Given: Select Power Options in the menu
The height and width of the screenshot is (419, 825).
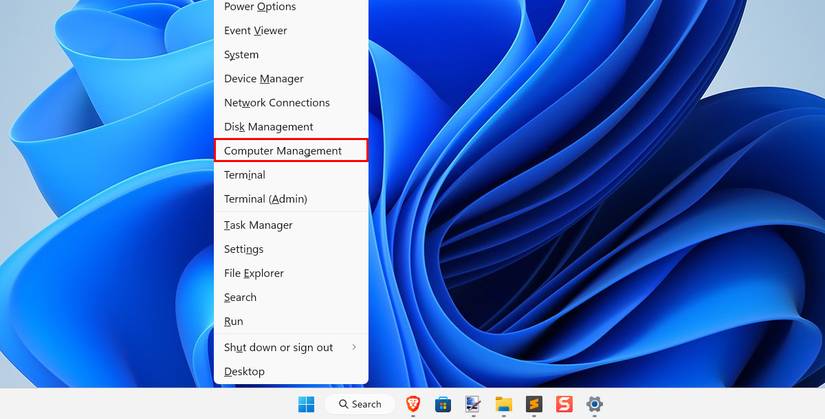Looking at the screenshot, I should [x=291, y=7].
